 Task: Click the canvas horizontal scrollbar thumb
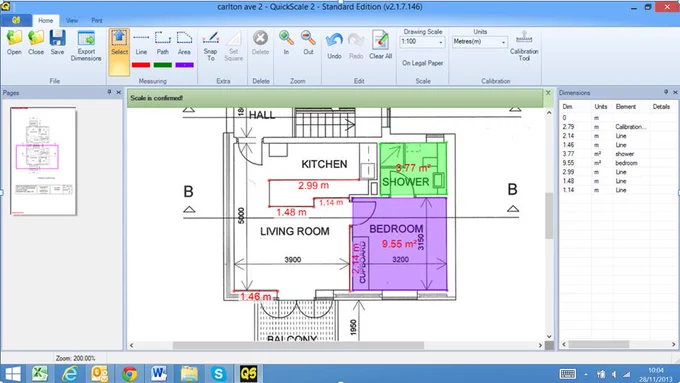click(x=298, y=345)
